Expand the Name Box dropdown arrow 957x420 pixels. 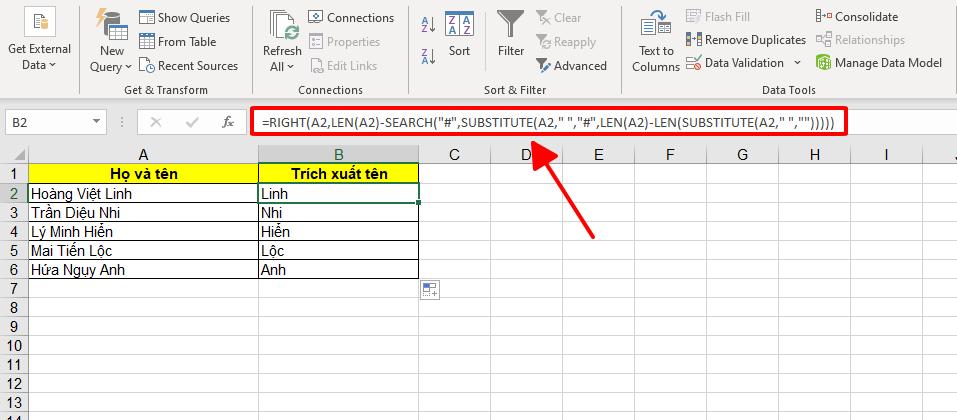click(96, 122)
